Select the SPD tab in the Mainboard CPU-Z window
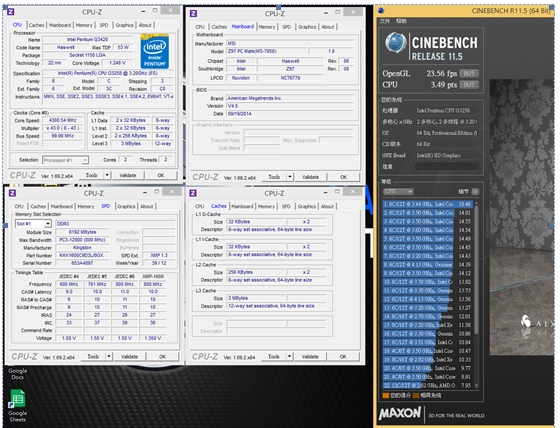Image resolution: width=560 pixels, height=428 pixels. pos(286,27)
